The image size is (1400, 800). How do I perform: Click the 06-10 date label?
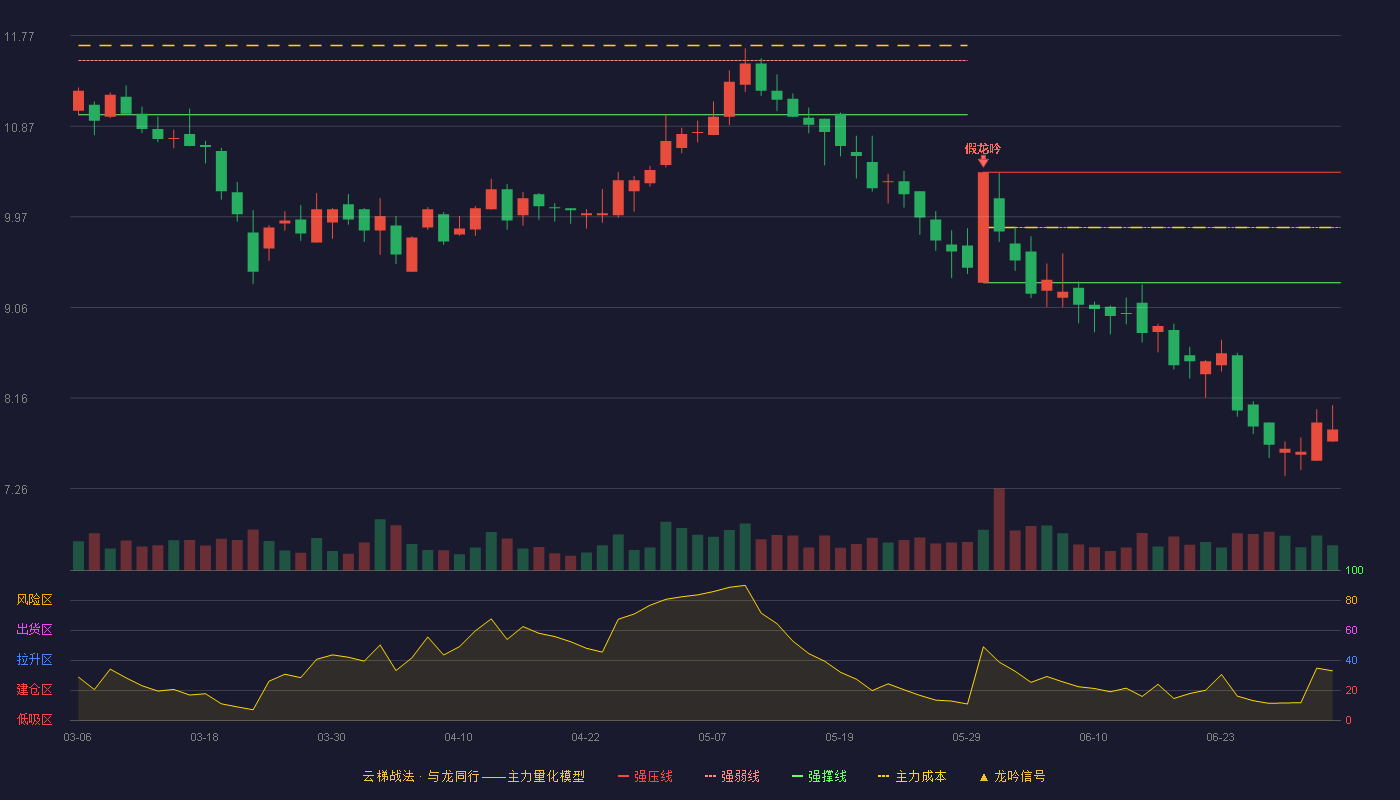[1093, 737]
